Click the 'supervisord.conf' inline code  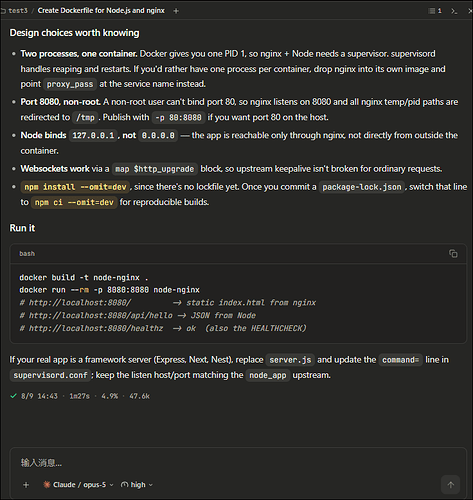click(50, 375)
